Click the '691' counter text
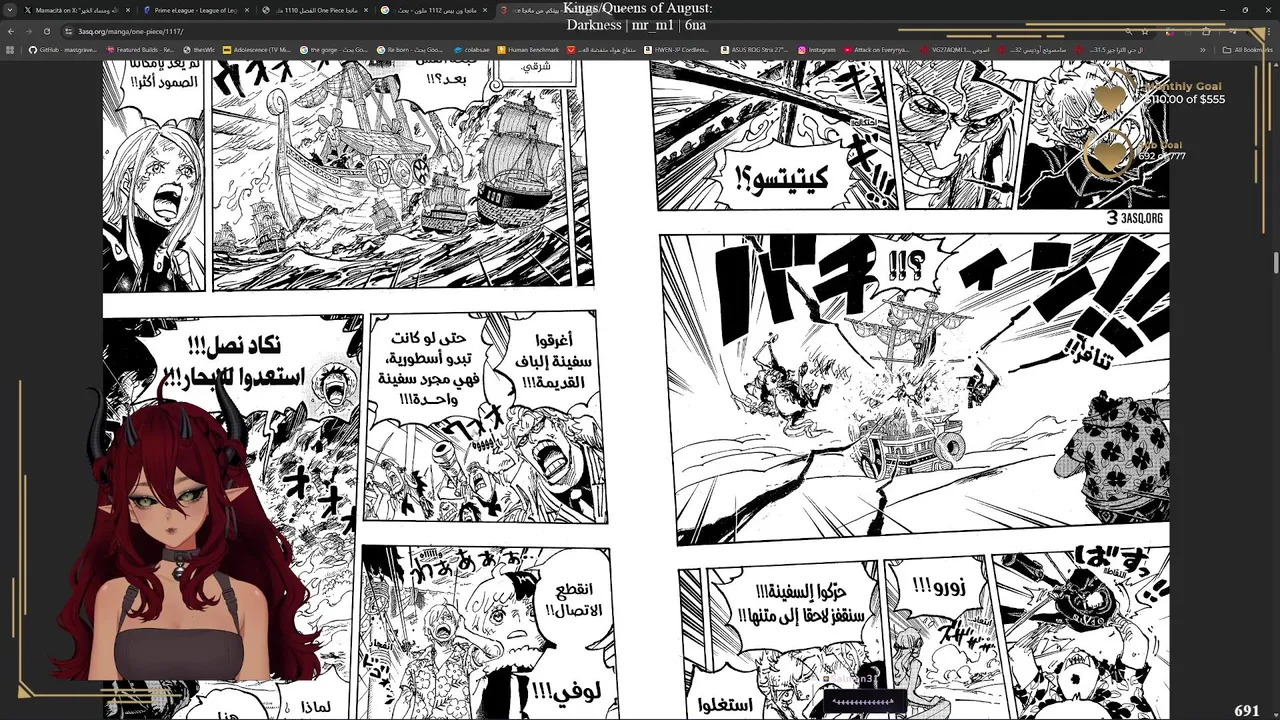1280x720 pixels. click(x=1247, y=710)
